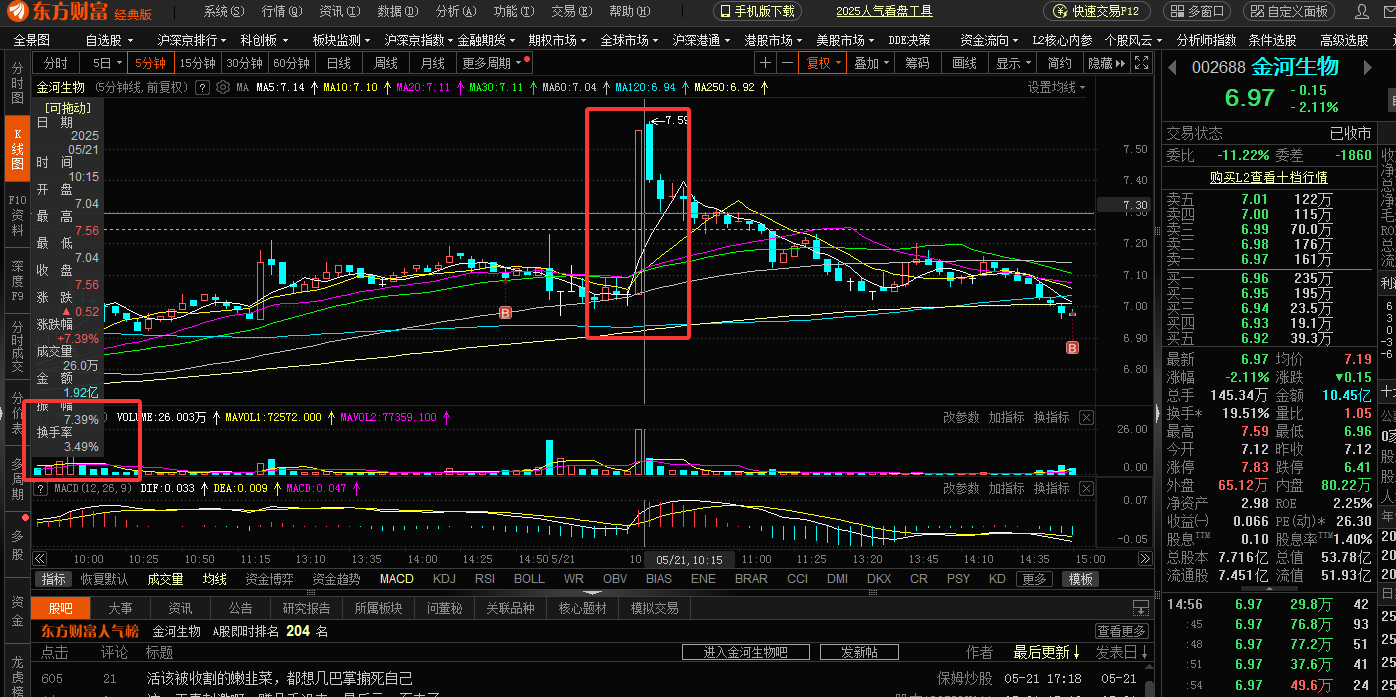Click the up arrow beside MA250 value
The height and width of the screenshot is (697, 1396).
pos(765,87)
